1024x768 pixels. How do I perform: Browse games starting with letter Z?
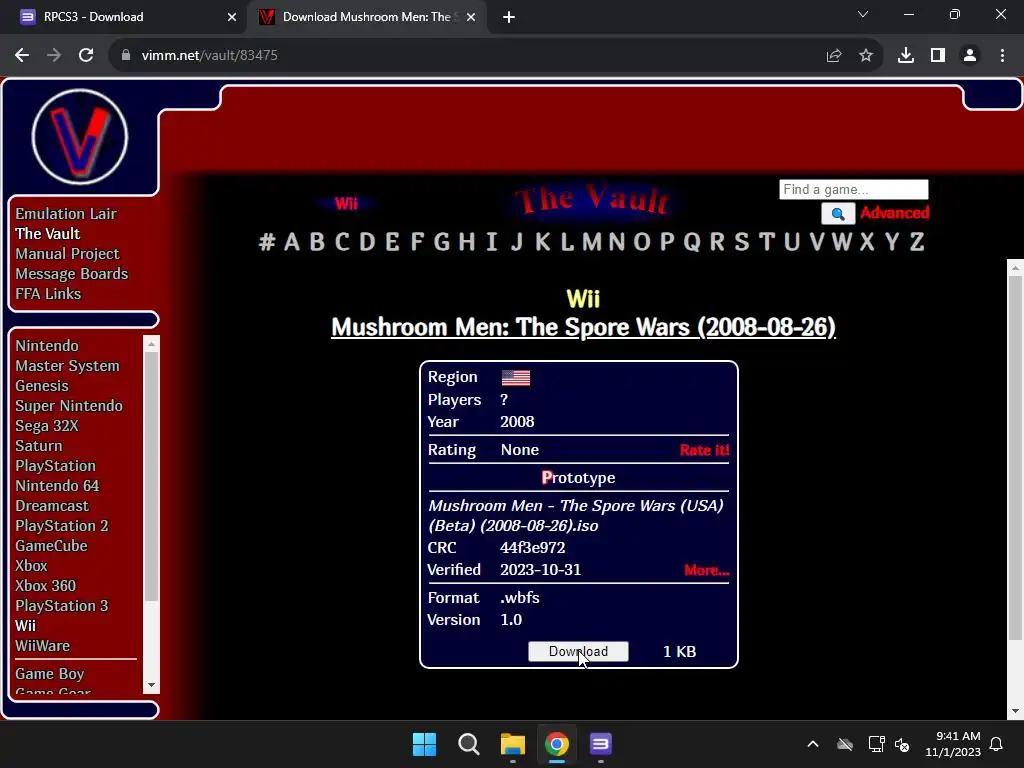coord(918,242)
